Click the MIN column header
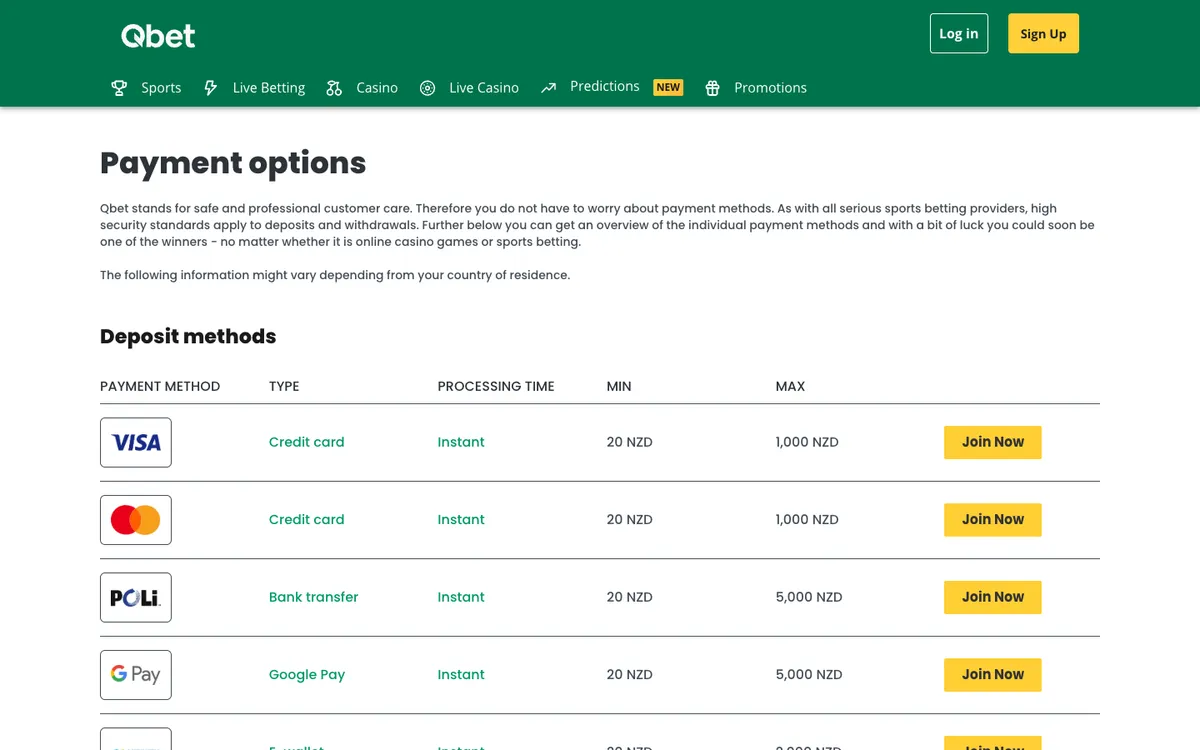Image resolution: width=1200 pixels, height=750 pixels. 619,386
